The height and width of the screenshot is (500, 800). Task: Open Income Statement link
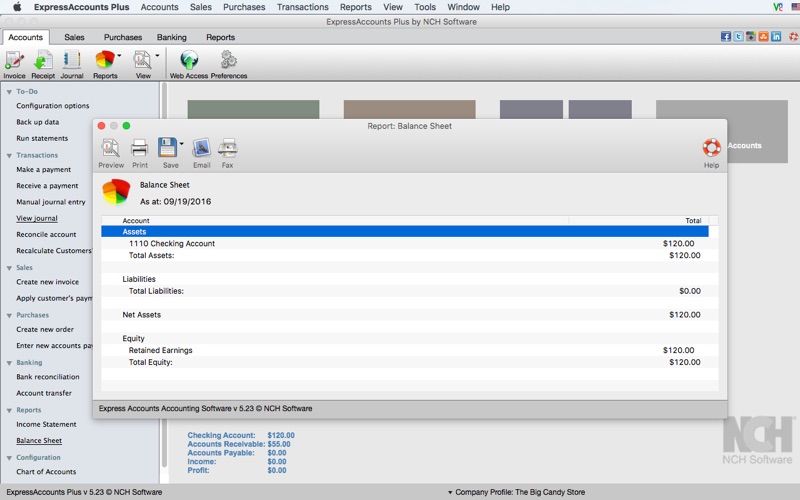pos(46,424)
